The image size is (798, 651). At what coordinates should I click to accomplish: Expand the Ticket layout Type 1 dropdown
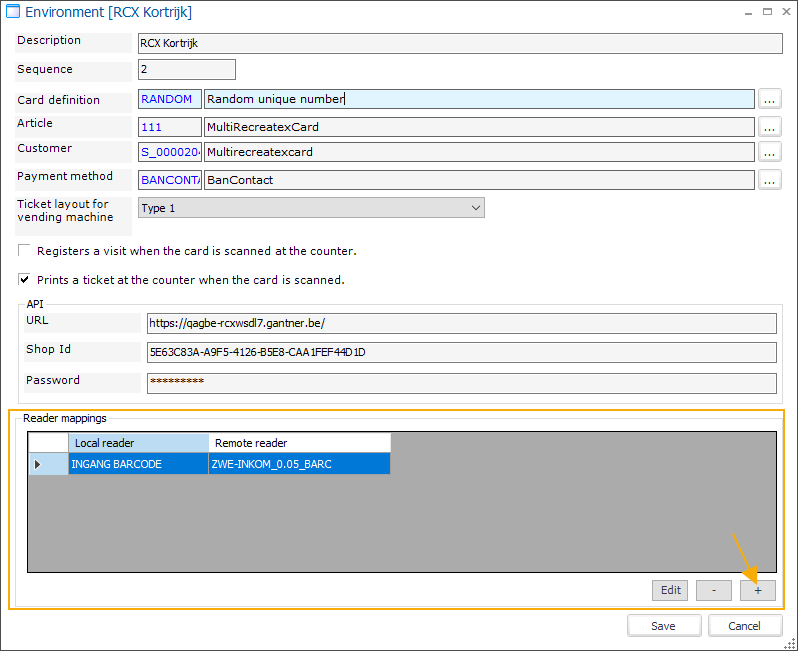click(475, 208)
